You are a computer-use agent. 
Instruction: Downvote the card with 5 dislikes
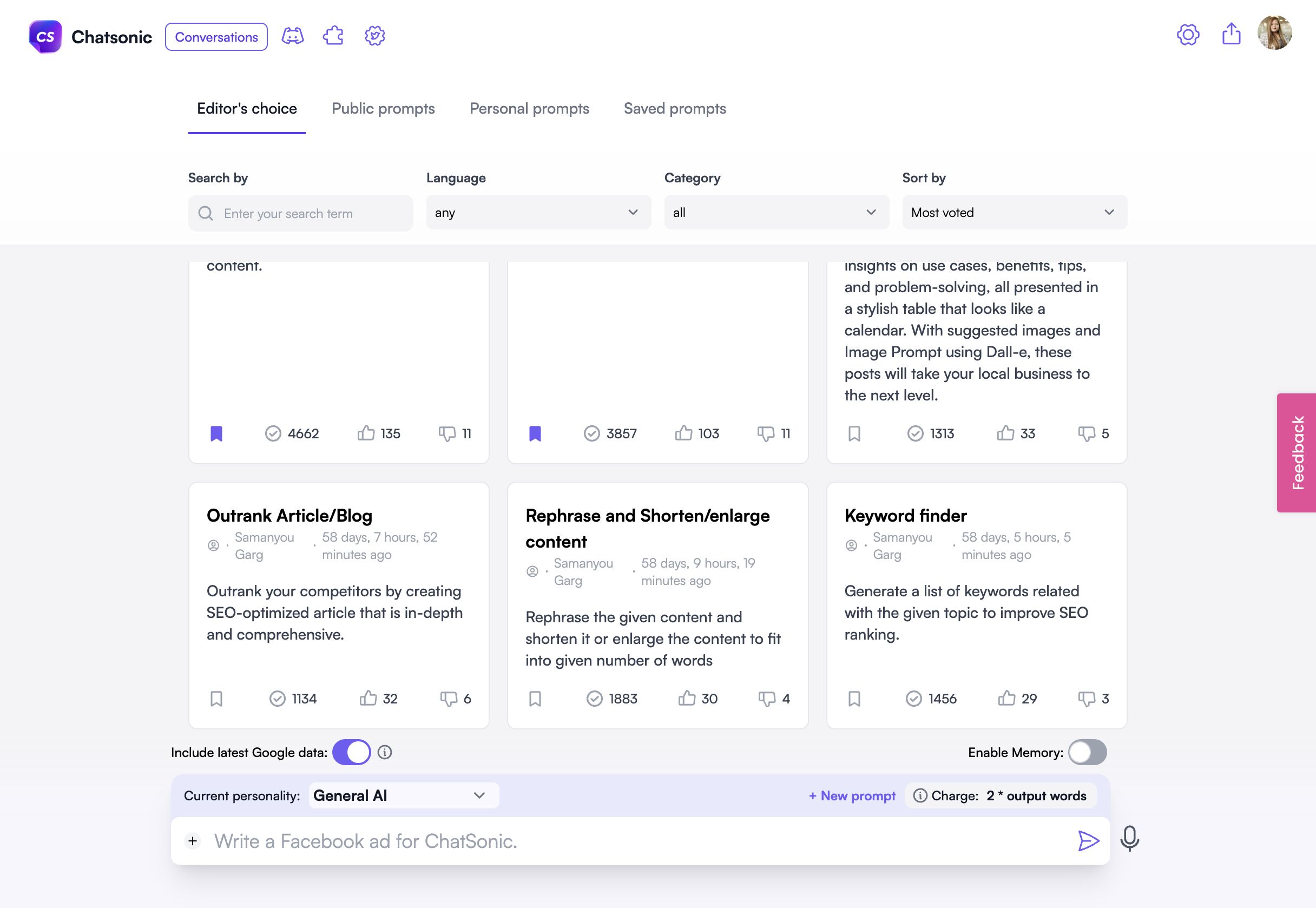click(x=1087, y=434)
